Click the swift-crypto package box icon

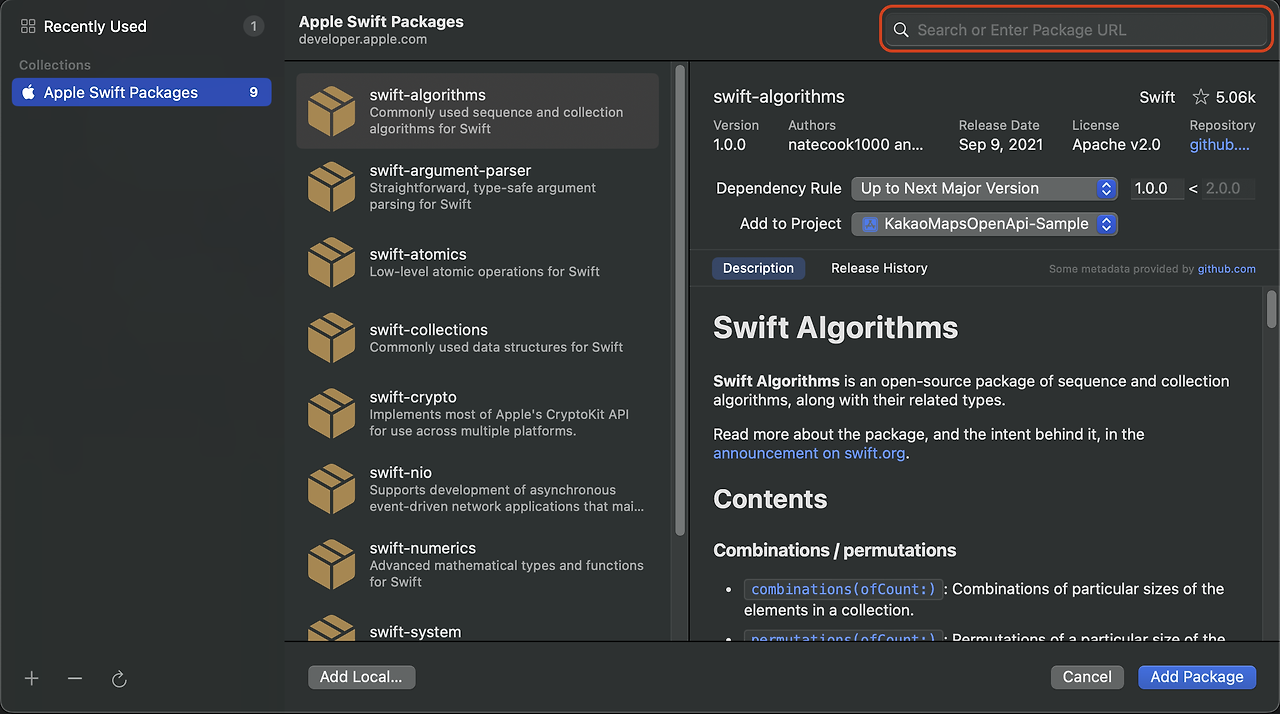click(x=331, y=413)
